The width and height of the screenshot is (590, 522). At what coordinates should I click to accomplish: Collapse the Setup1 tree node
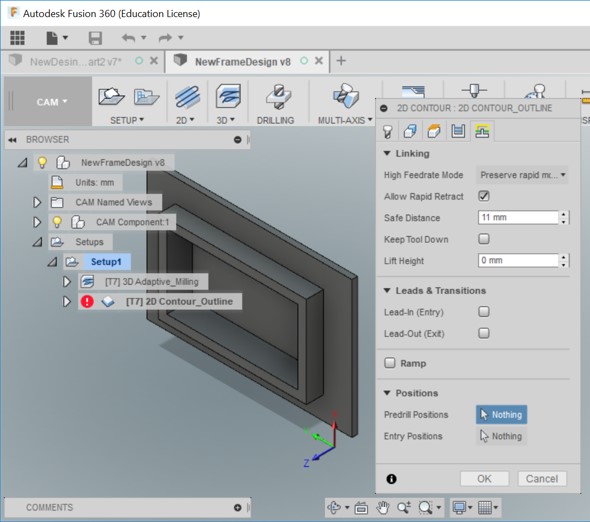[x=52, y=262]
